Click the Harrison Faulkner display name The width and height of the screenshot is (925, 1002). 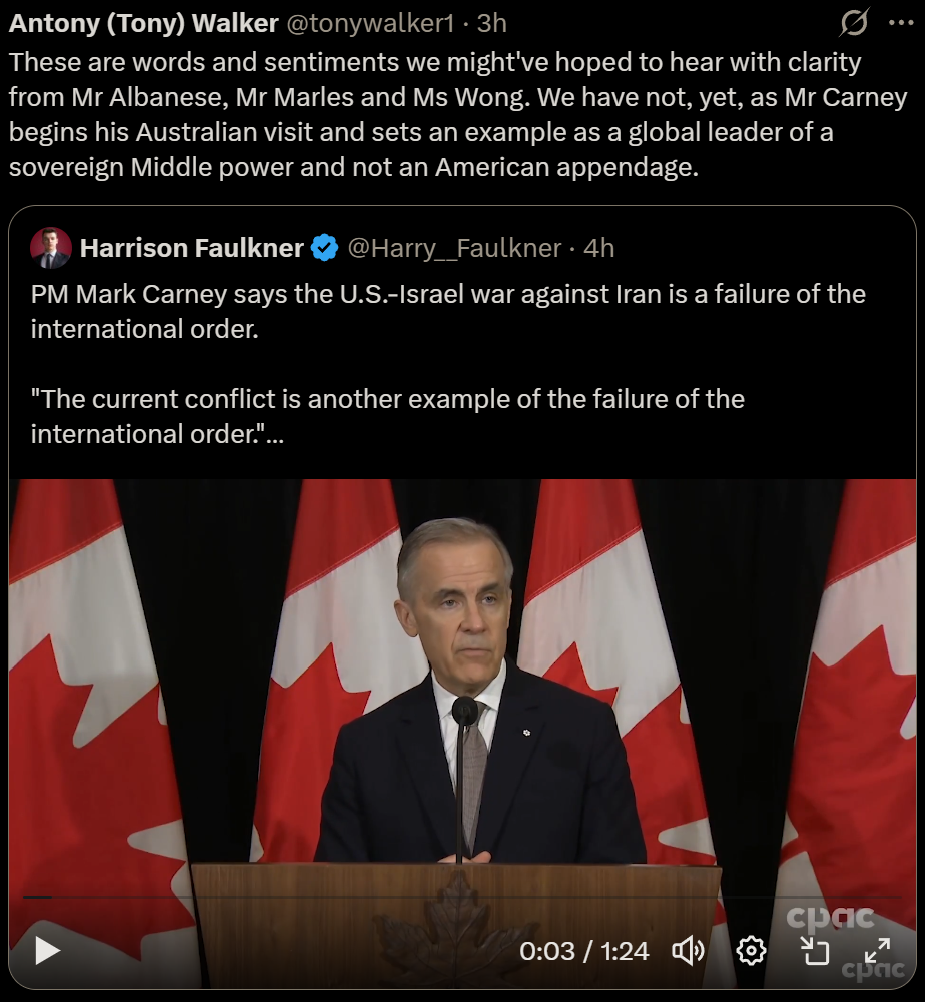(x=192, y=247)
